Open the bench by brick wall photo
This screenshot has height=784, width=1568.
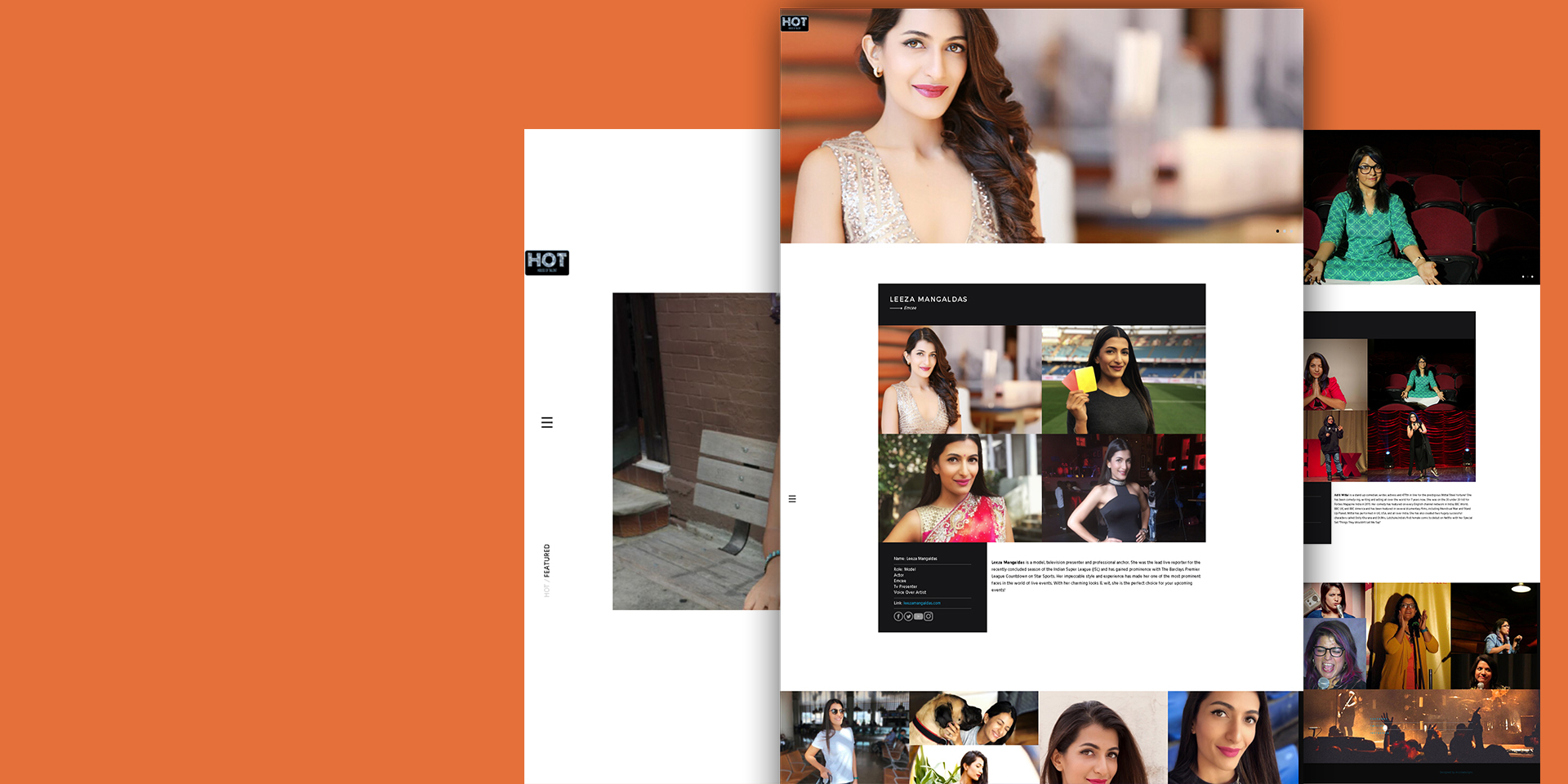point(696,451)
